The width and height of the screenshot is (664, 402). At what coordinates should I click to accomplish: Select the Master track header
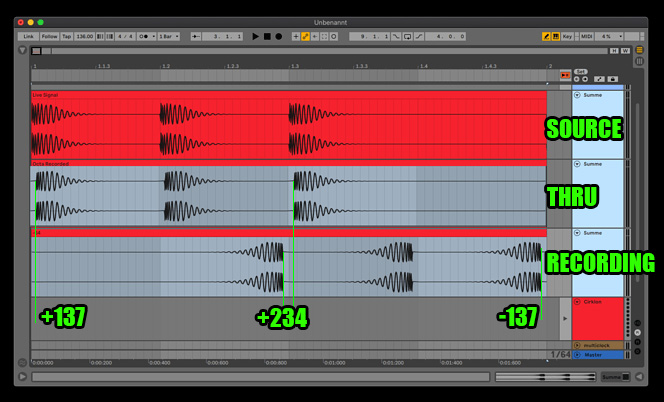594,354
